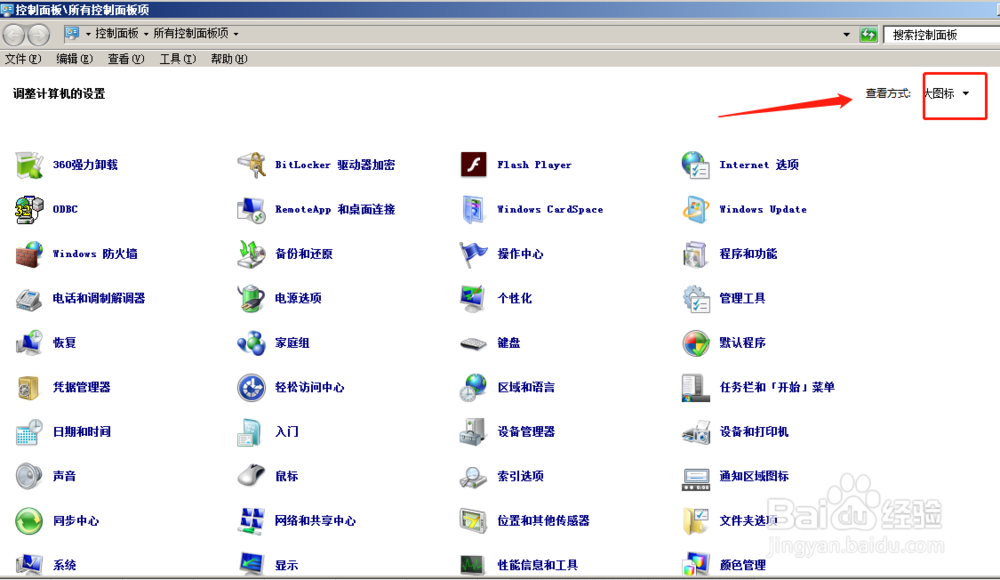Click 所有控制面板项 breadcrumb segment
Image resolution: width=1000 pixels, height=580 pixels.
pos(191,33)
